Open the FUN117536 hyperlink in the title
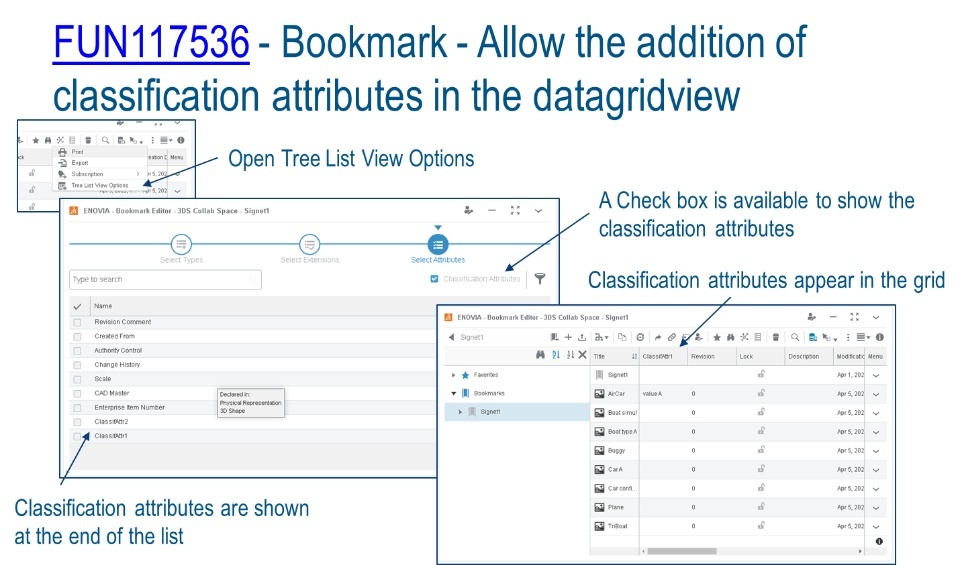Viewport: 960px width, 565px height. click(151, 42)
